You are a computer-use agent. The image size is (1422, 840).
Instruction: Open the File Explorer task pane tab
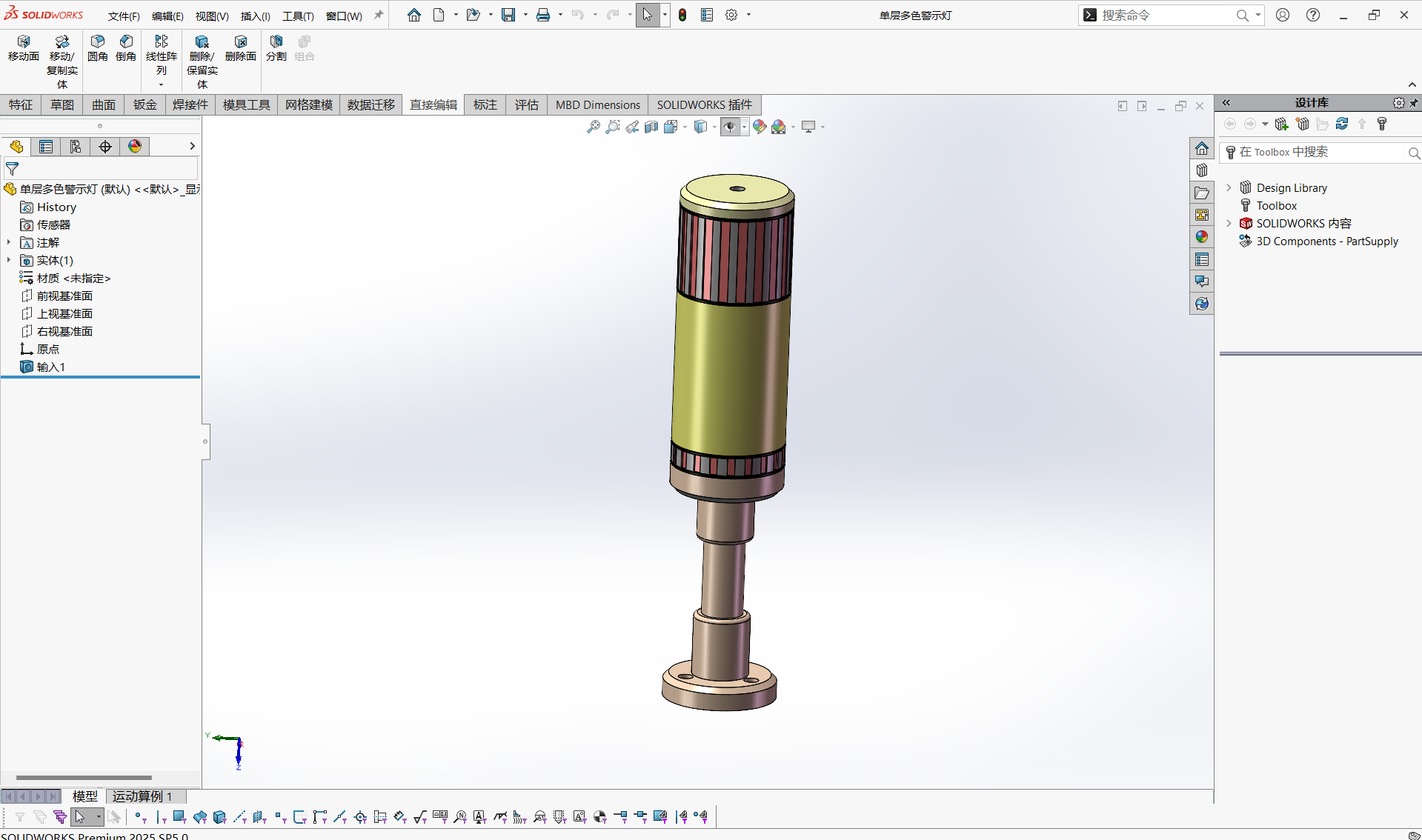1202,193
